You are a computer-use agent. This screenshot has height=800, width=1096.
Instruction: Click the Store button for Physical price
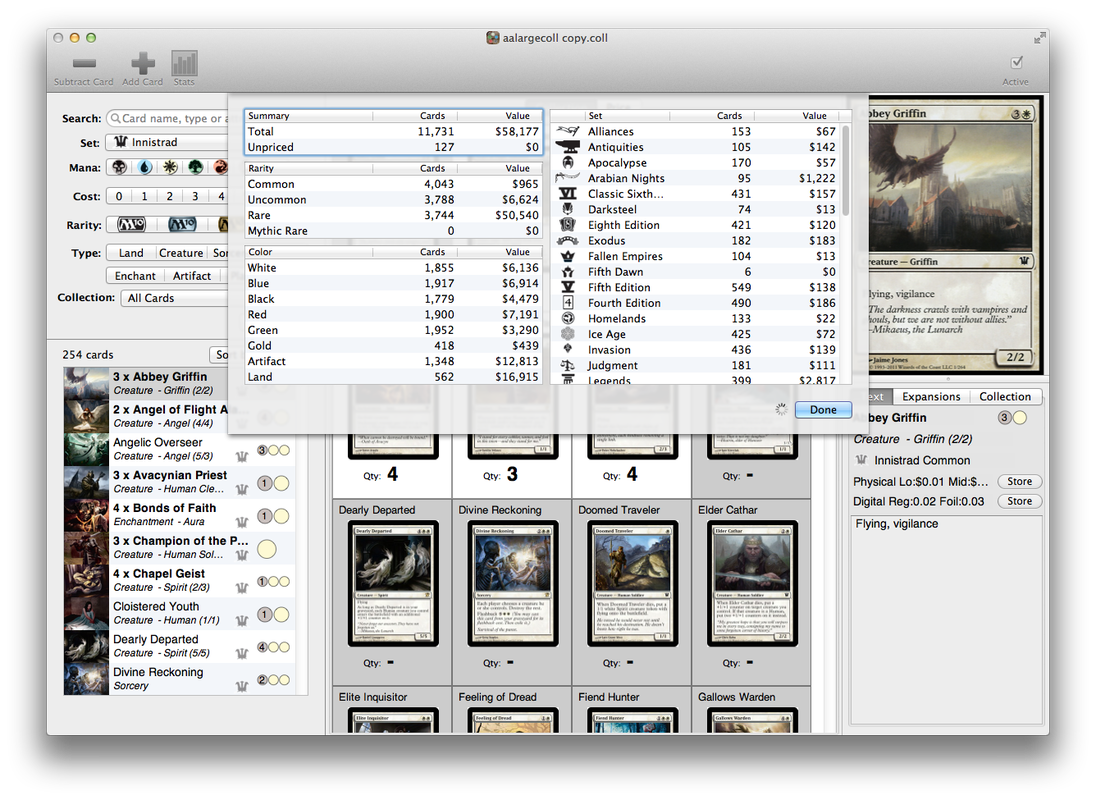[x=1019, y=482]
